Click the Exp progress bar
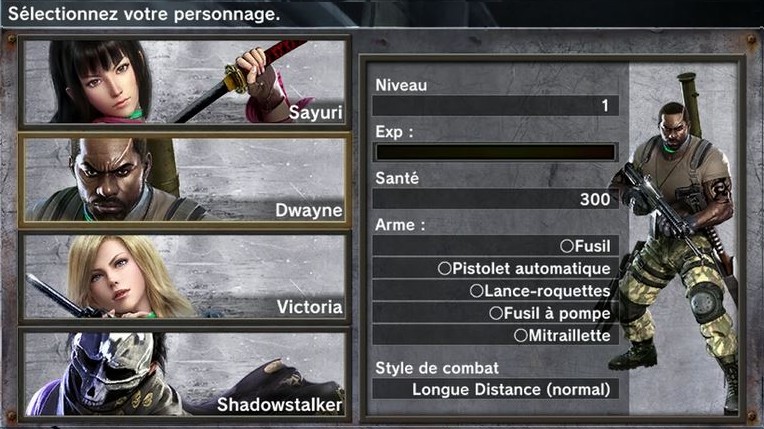The width and height of the screenshot is (764, 429). pos(496,152)
